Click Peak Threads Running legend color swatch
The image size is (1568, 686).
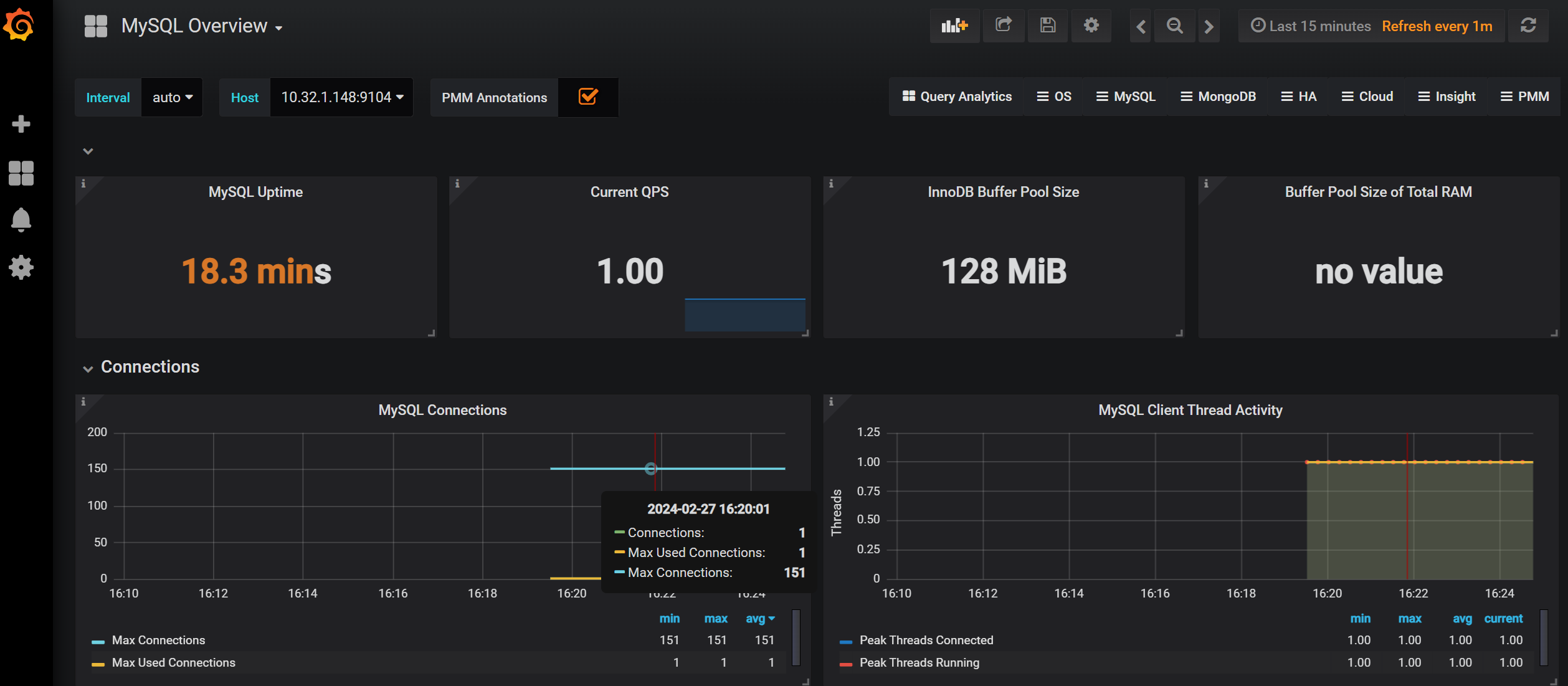coord(845,664)
